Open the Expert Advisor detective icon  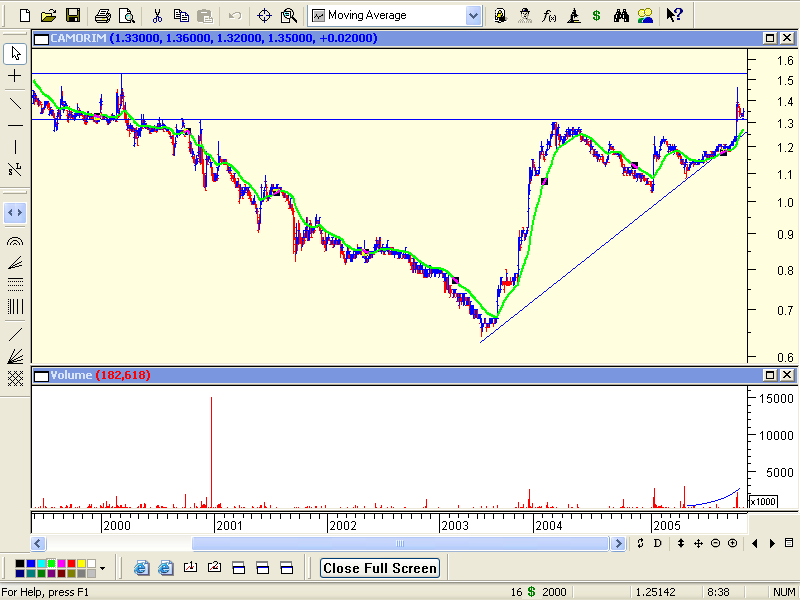coord(524,16)
